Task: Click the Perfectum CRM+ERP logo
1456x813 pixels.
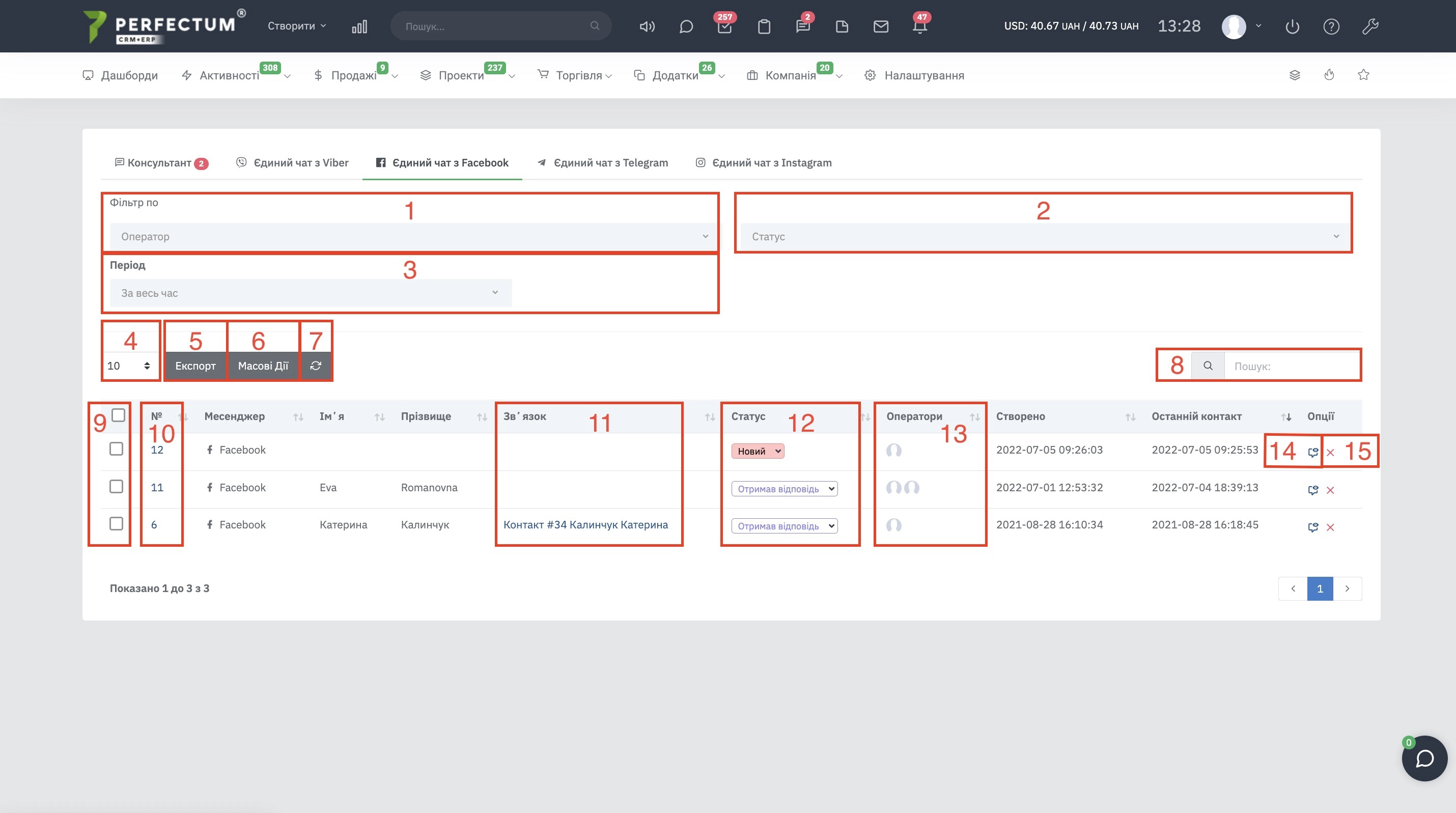Action: pos(164,26)
